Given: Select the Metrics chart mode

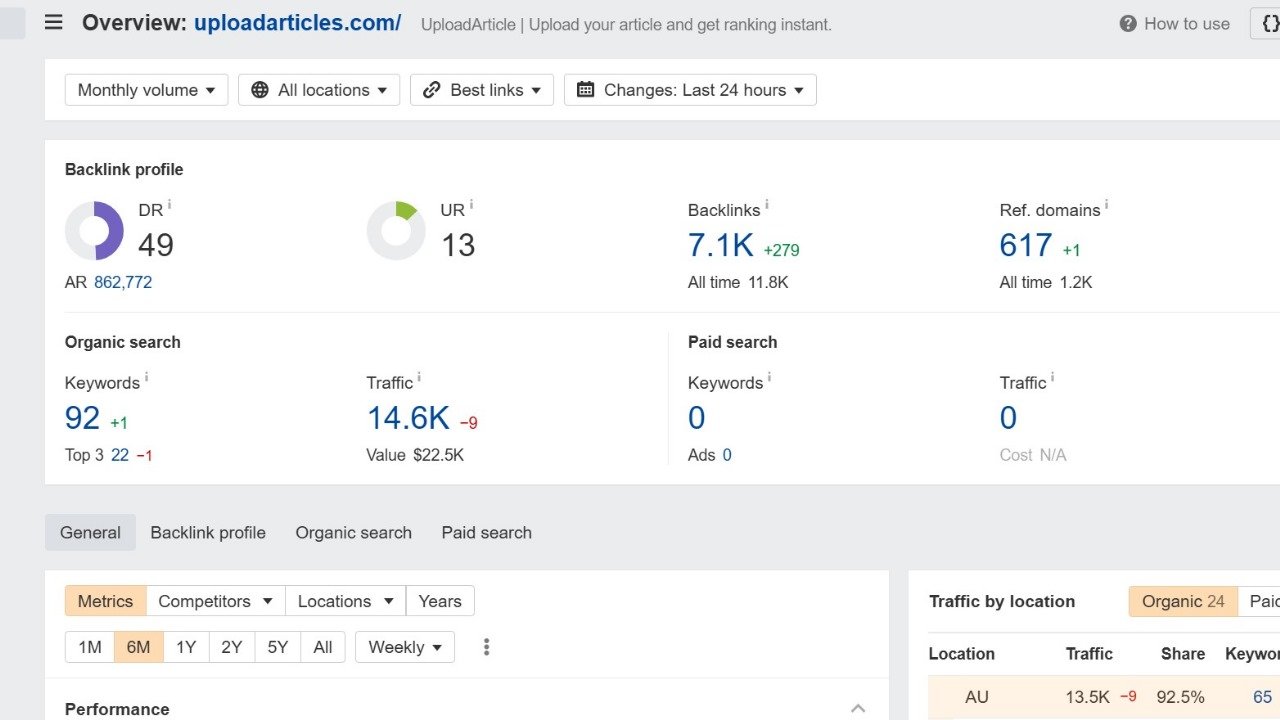Looking at the screenshot, I should pyautogui.click(x=106, y=601).
